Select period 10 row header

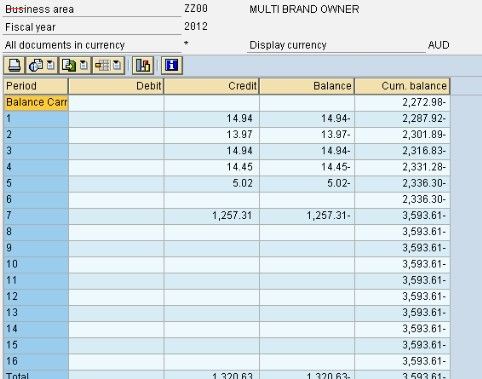[x=36, y=264]
